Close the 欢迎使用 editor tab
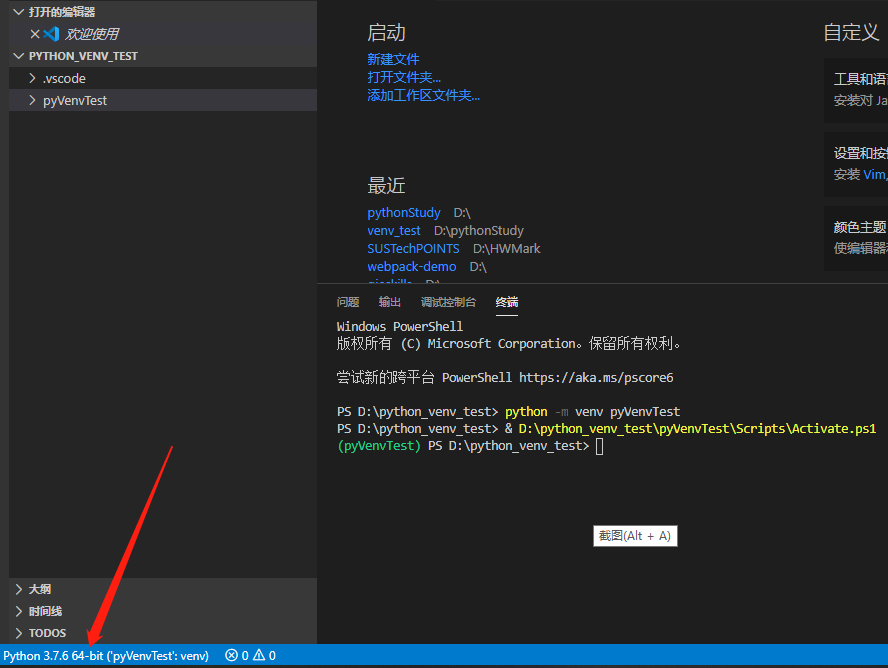This screenshot has height=668, width=888. coord(35,34)
